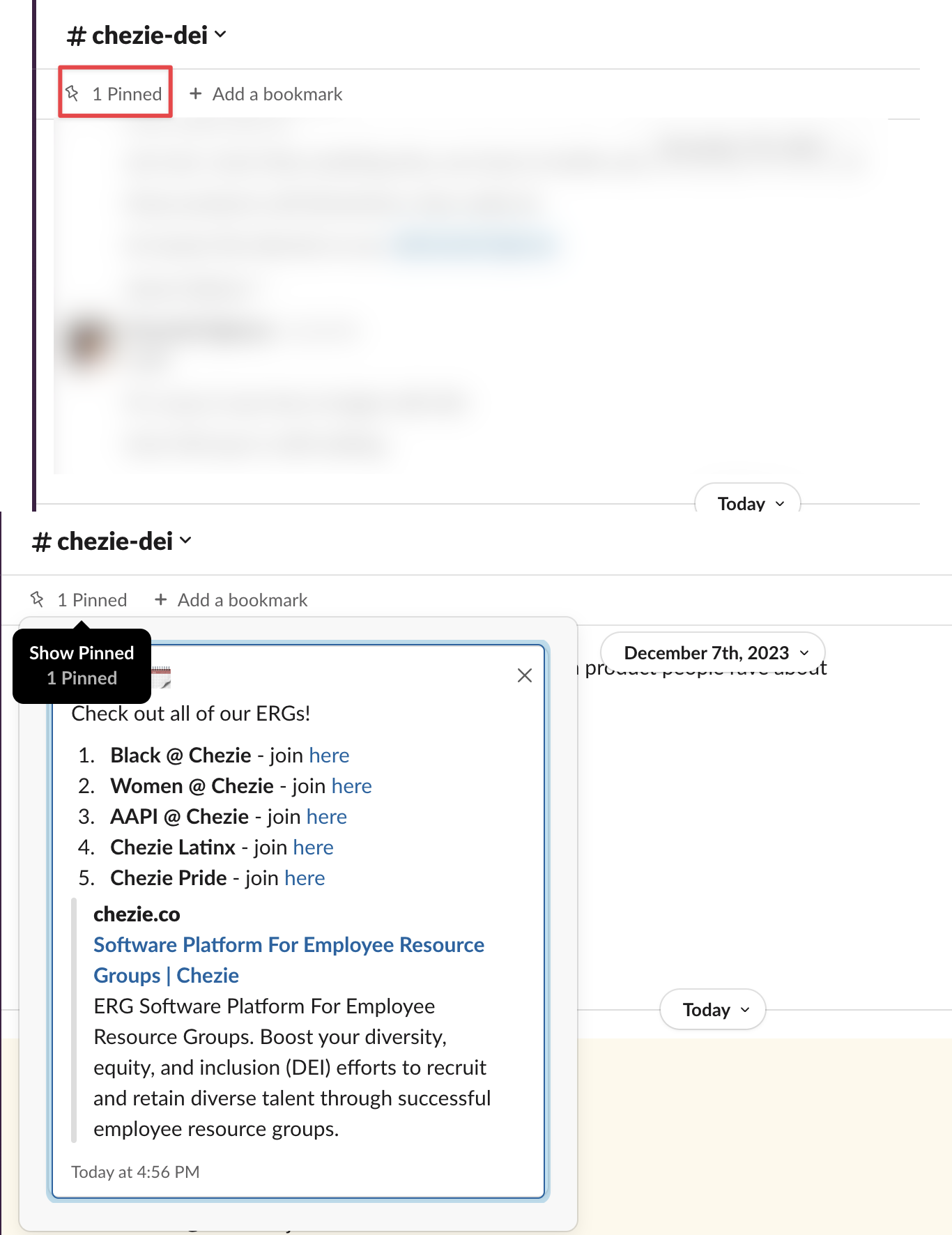This screenshot has width=952, height=1235.
Task: Follow the 'here' link for Women @ Chezie
Action: (x=351, y=786)
